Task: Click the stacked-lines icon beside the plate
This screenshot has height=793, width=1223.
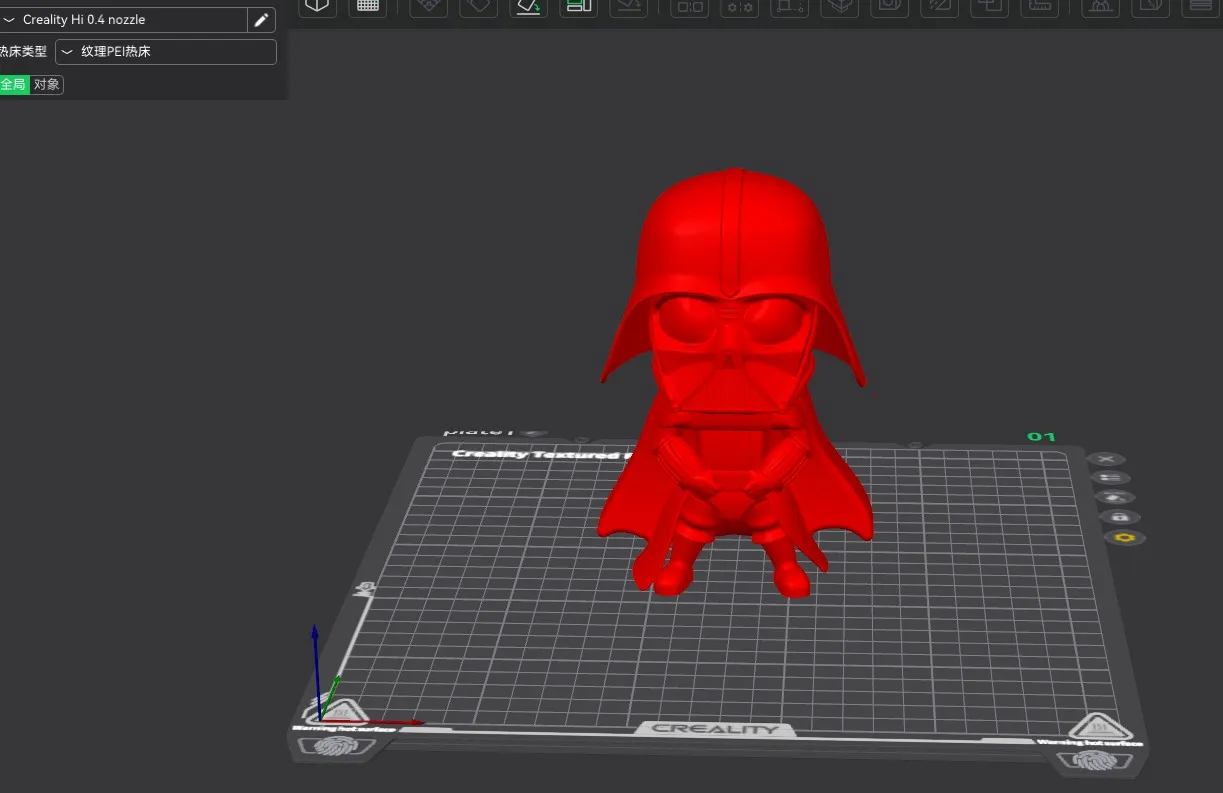Action: [x=1109, y=478]
